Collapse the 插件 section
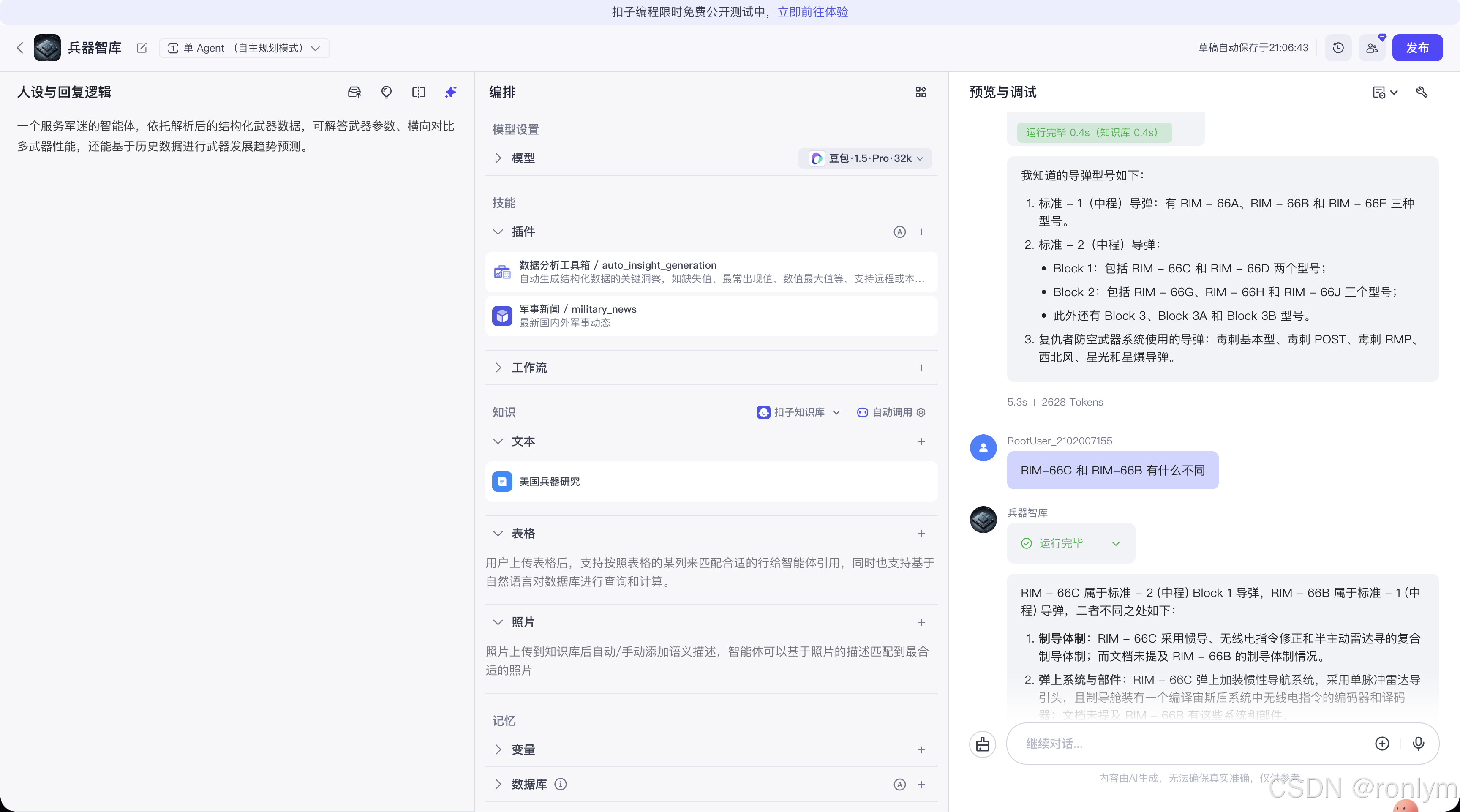The width and height of the screenshot is (1460, 812). [x=498, y=232]
